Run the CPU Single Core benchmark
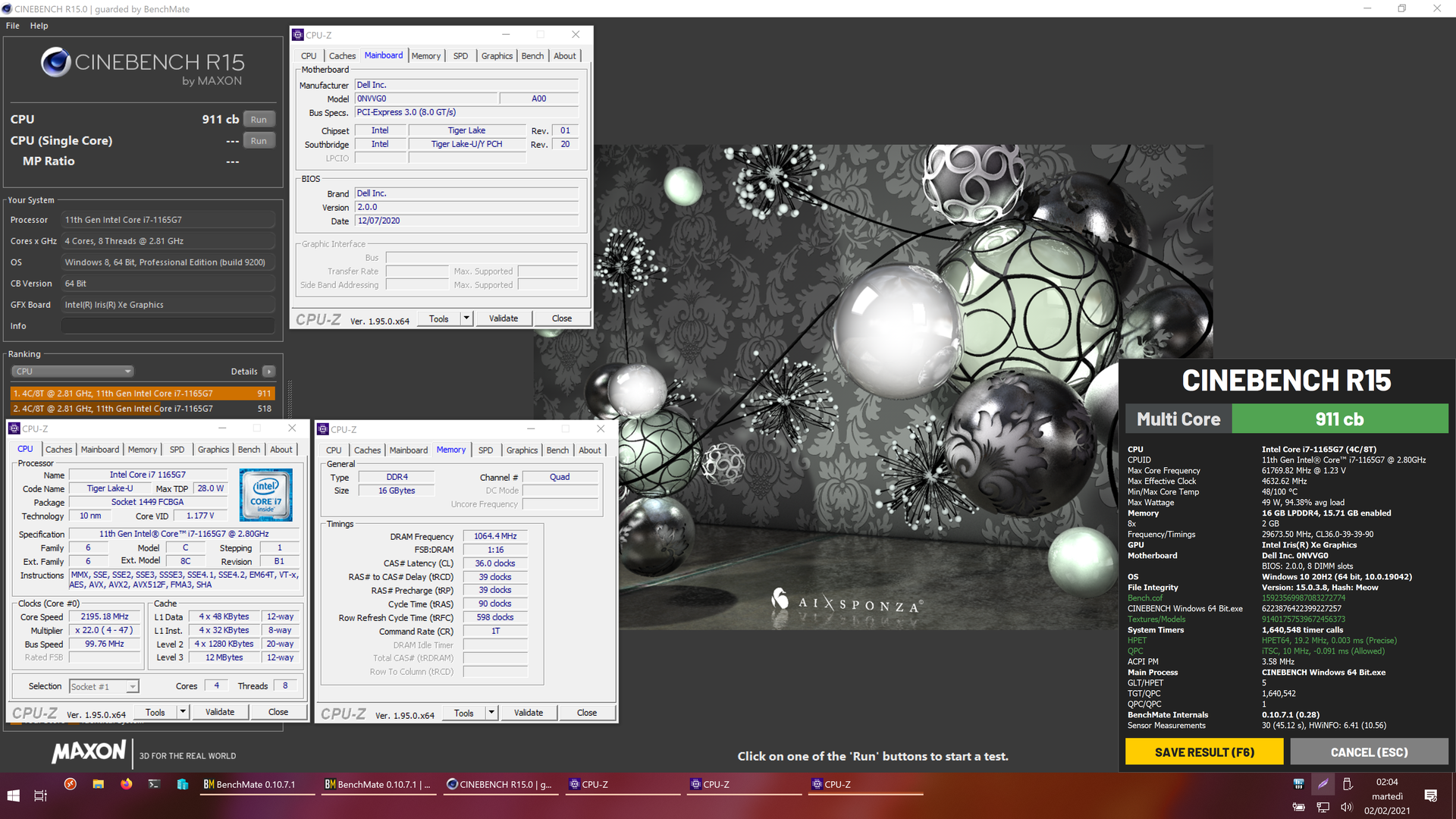Screen dimensions: 1456x819 (259, 141)
